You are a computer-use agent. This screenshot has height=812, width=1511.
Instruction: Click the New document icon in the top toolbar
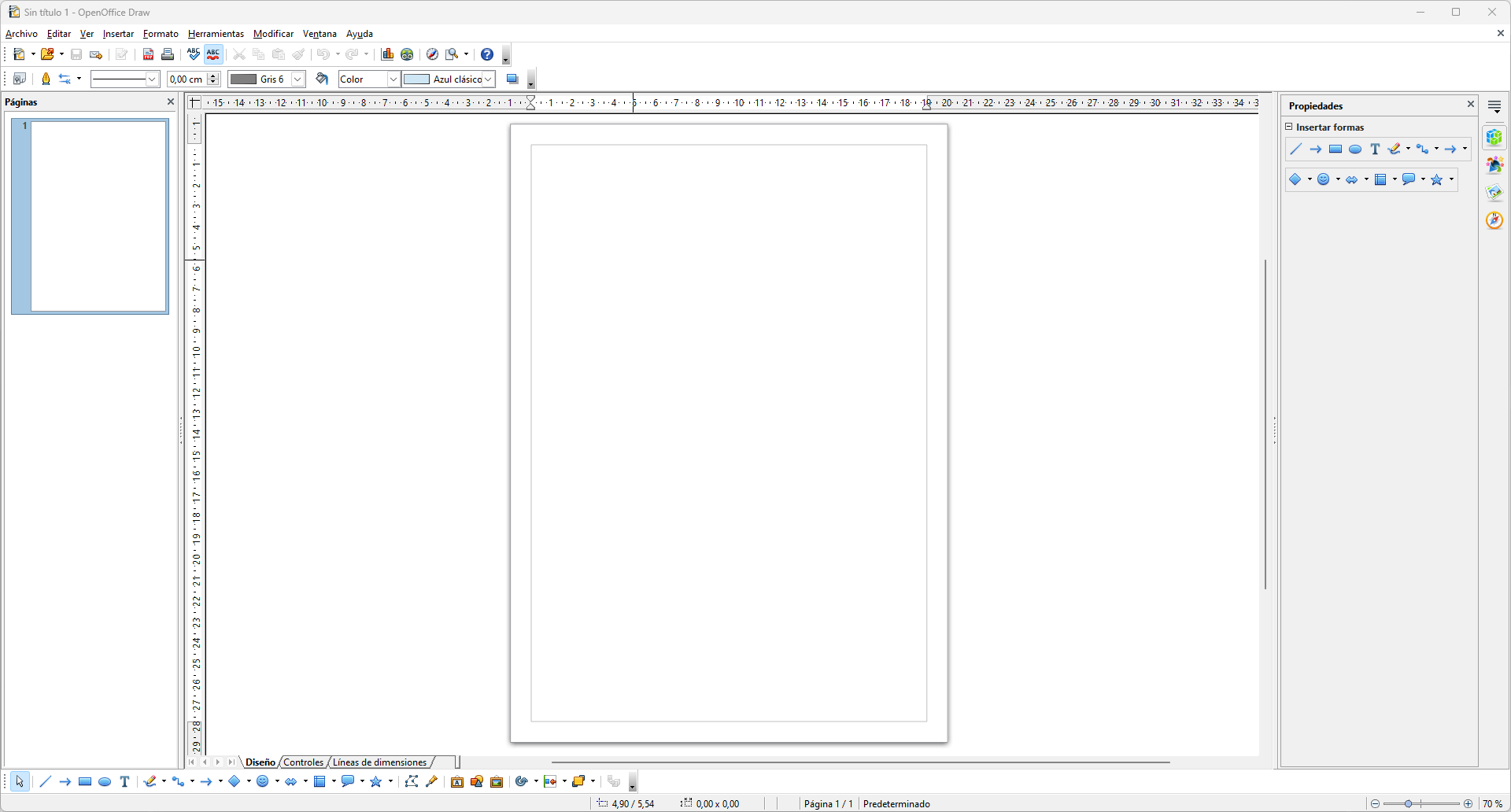(20, 54)
